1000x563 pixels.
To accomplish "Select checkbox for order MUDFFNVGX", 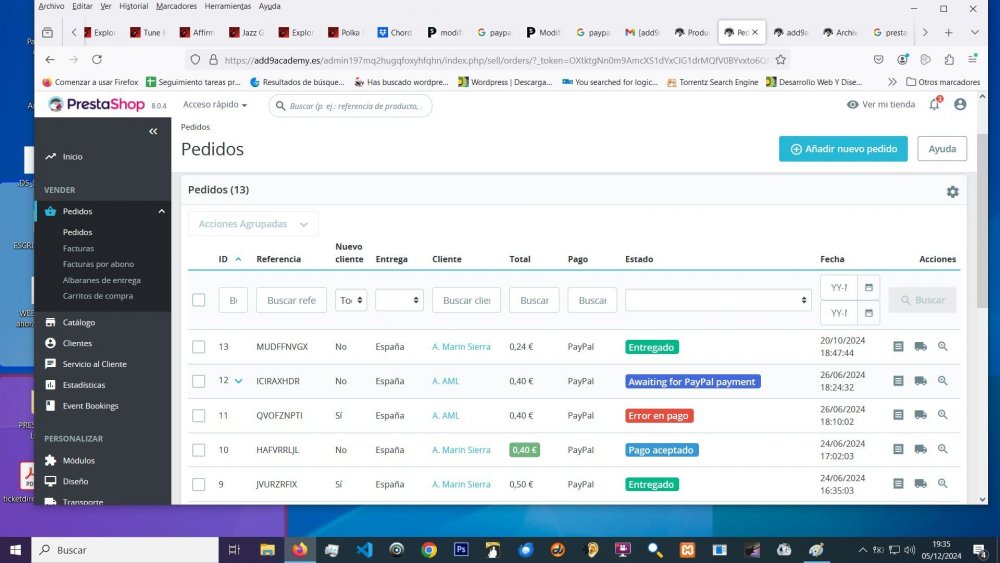I will [198, 347].
